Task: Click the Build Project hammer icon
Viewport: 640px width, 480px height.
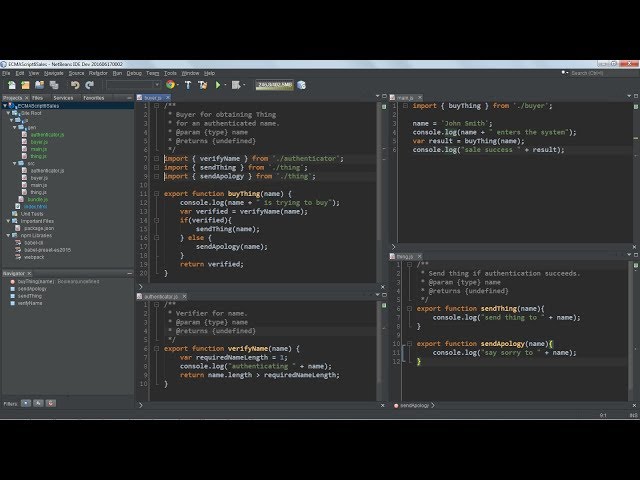Action: tap(188, 85)
